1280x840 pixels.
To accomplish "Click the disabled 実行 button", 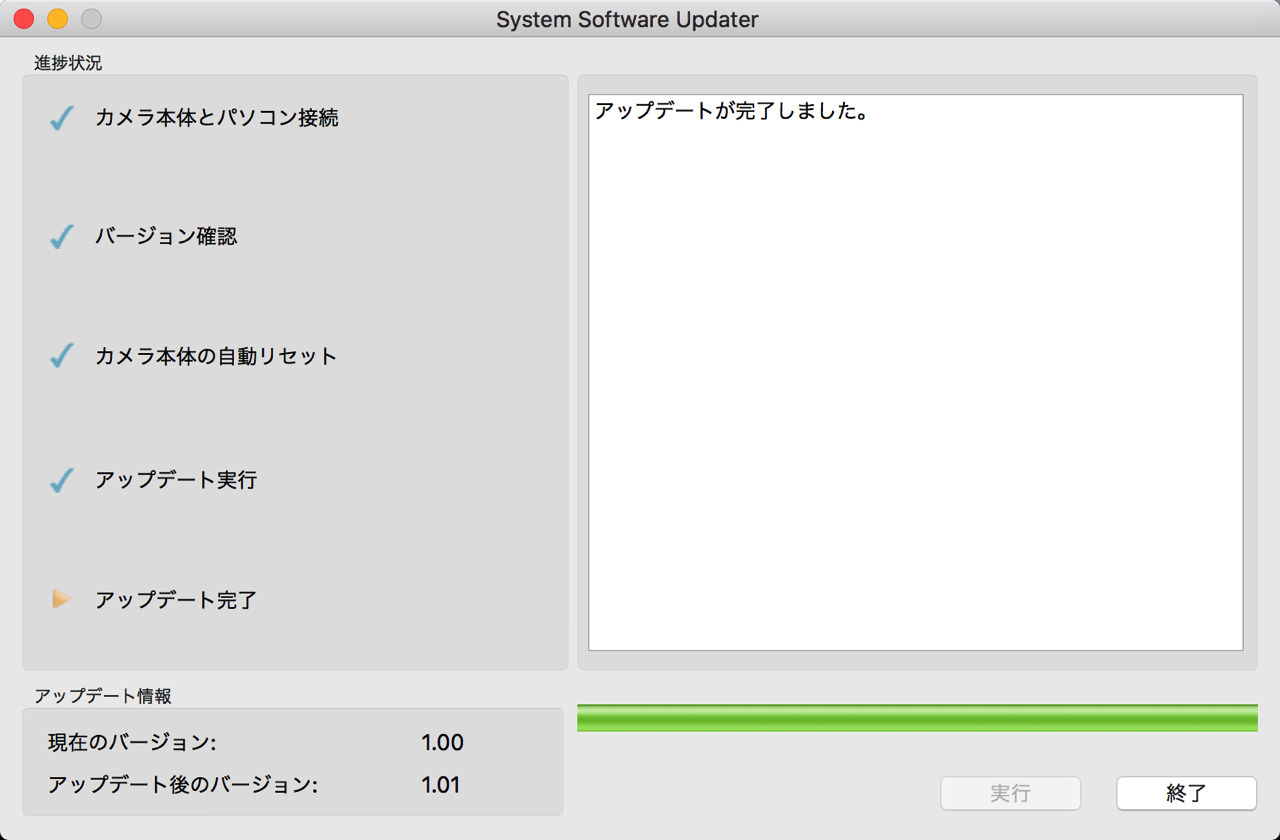I will (1010, 793).
